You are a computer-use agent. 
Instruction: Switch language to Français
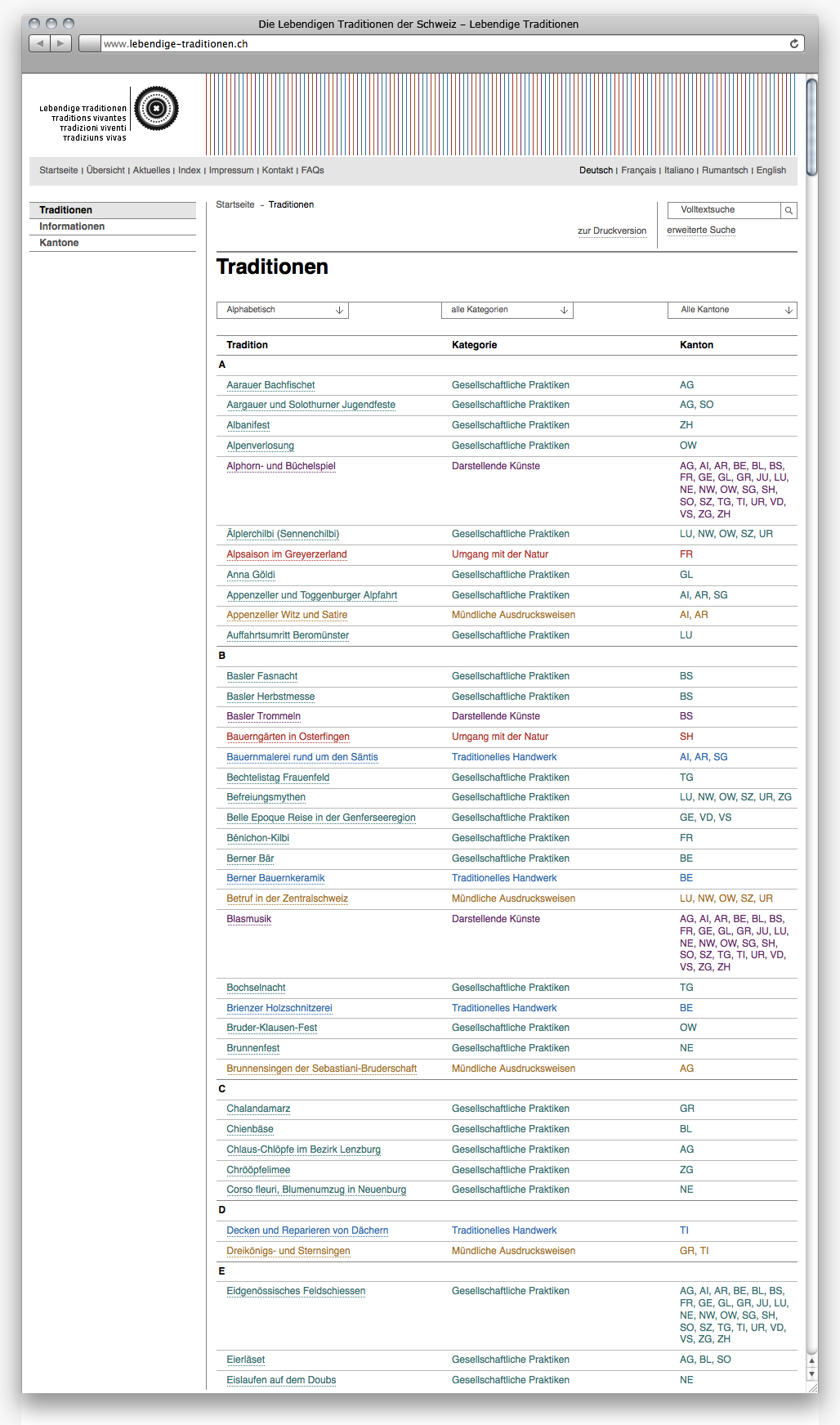tap(638, 170)
